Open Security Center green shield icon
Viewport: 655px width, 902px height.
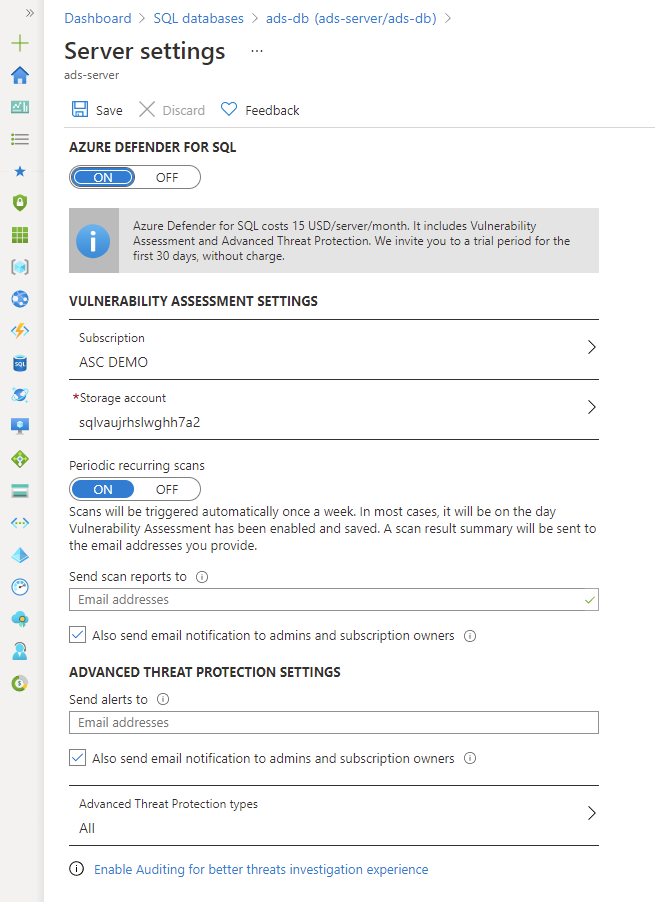point(20,202)
